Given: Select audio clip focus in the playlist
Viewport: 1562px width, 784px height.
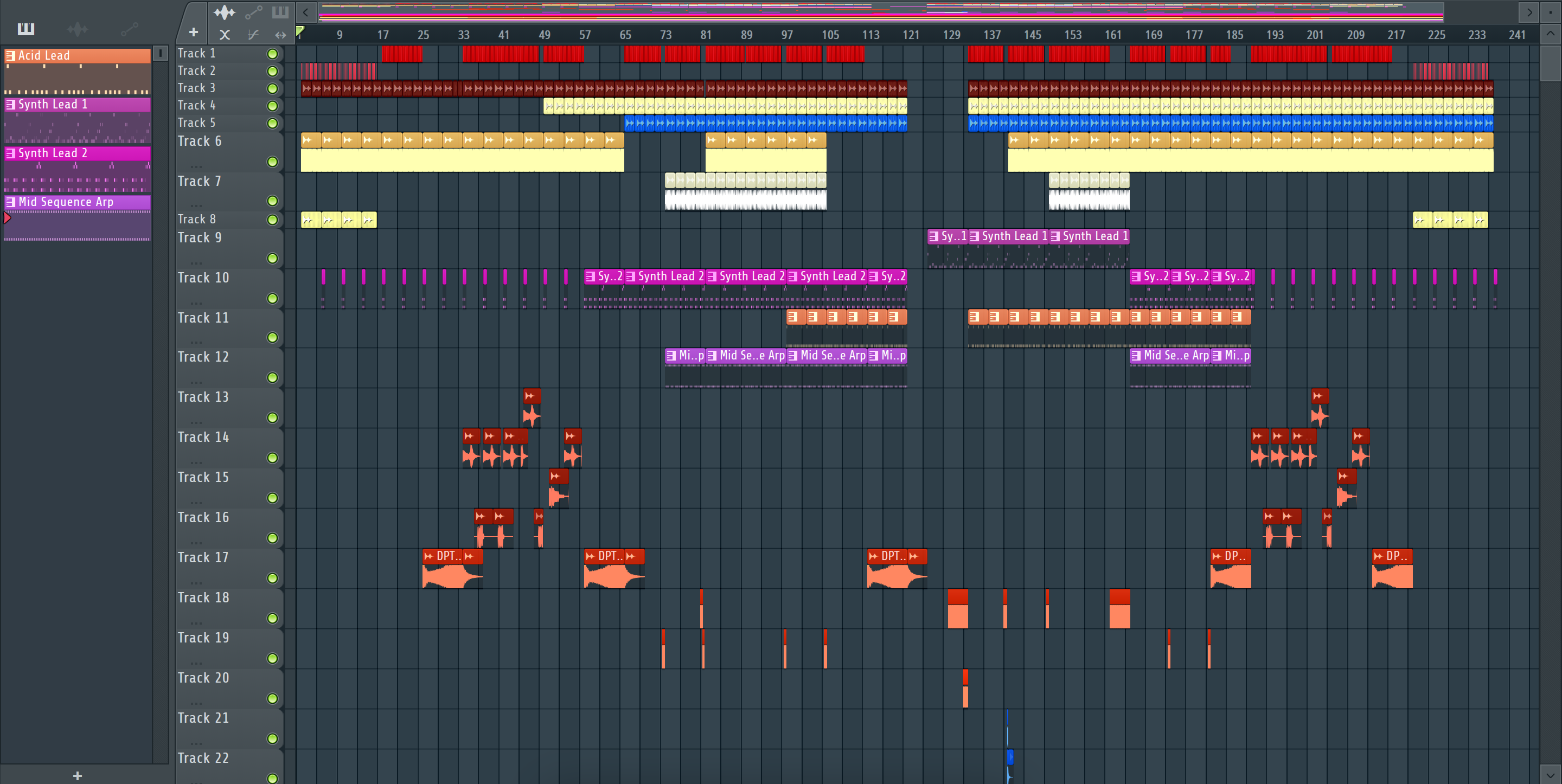Looking at the screenshot, I should [x=225, y=12].
